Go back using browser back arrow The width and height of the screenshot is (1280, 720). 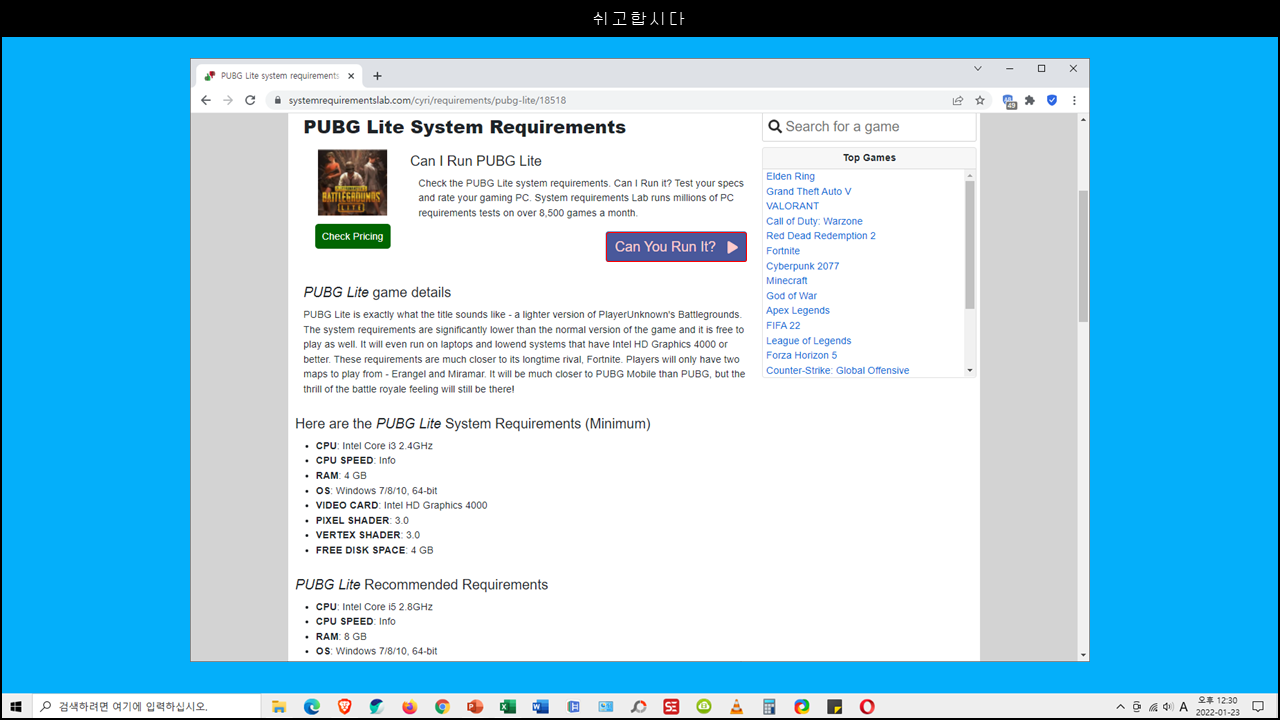[x=206, y=100]
